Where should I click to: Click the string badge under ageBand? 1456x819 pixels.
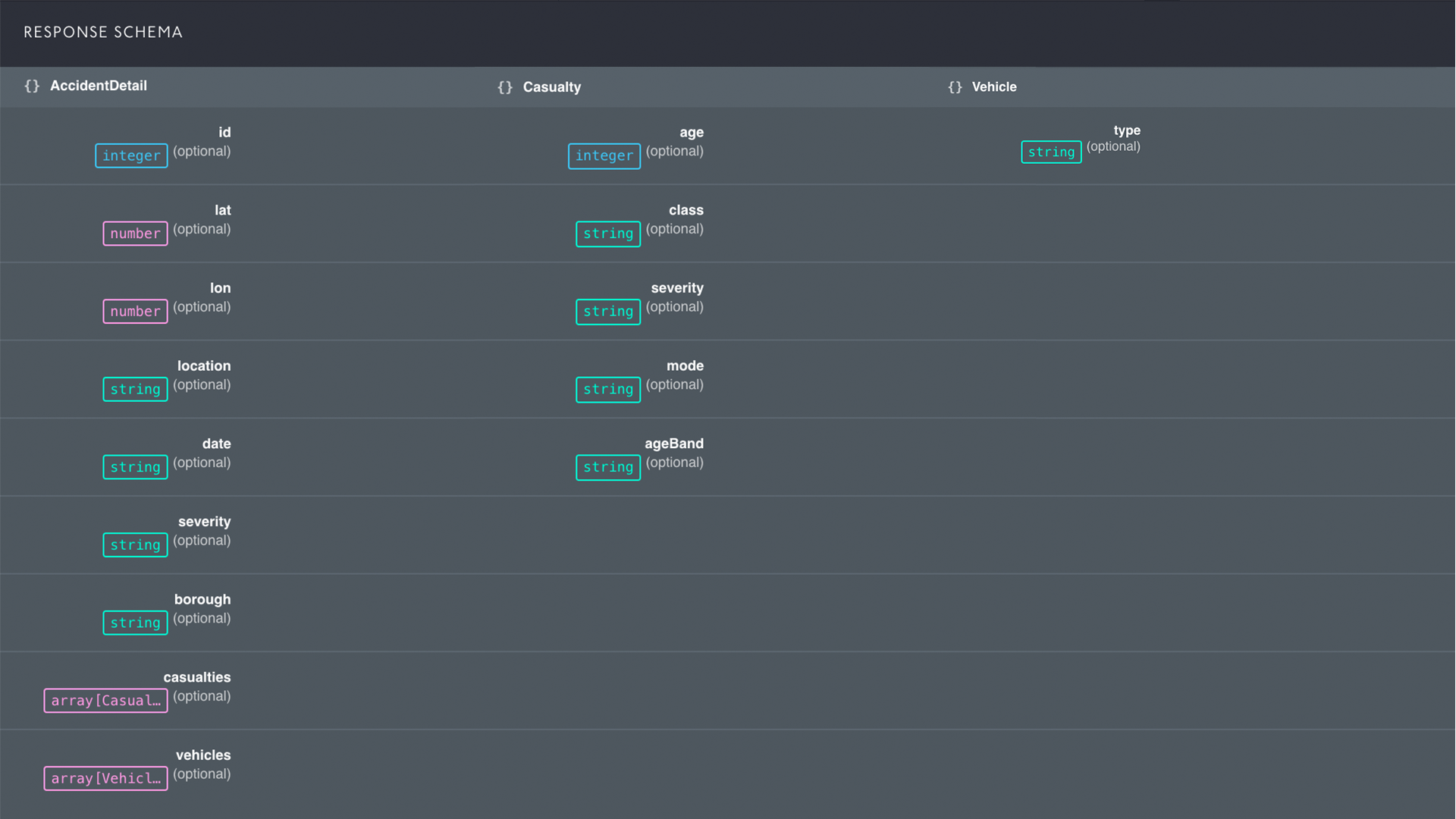tap(607, 468)
